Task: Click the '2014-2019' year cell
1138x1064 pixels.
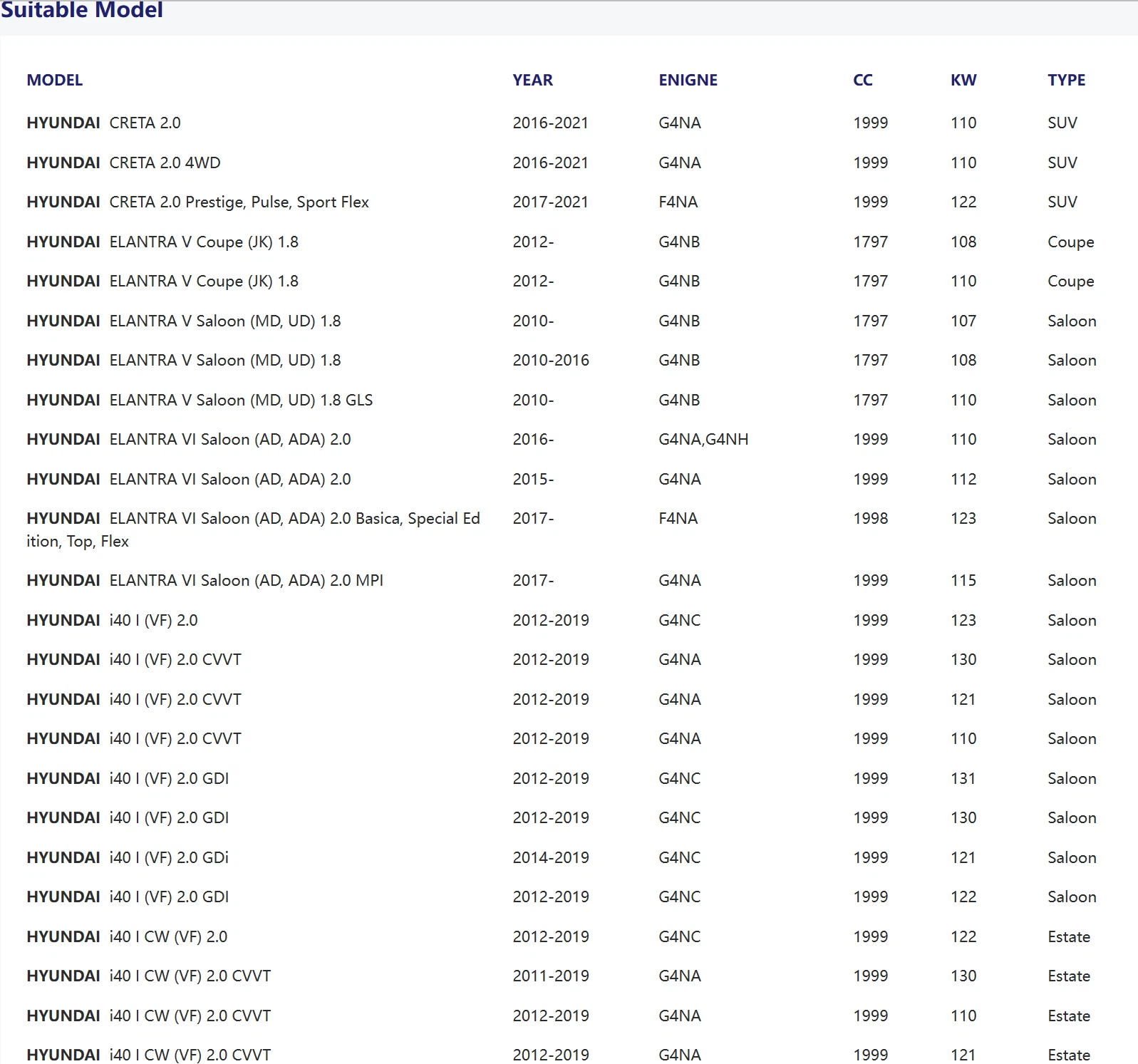Action: pyautogui.click(x=551, y=858)
